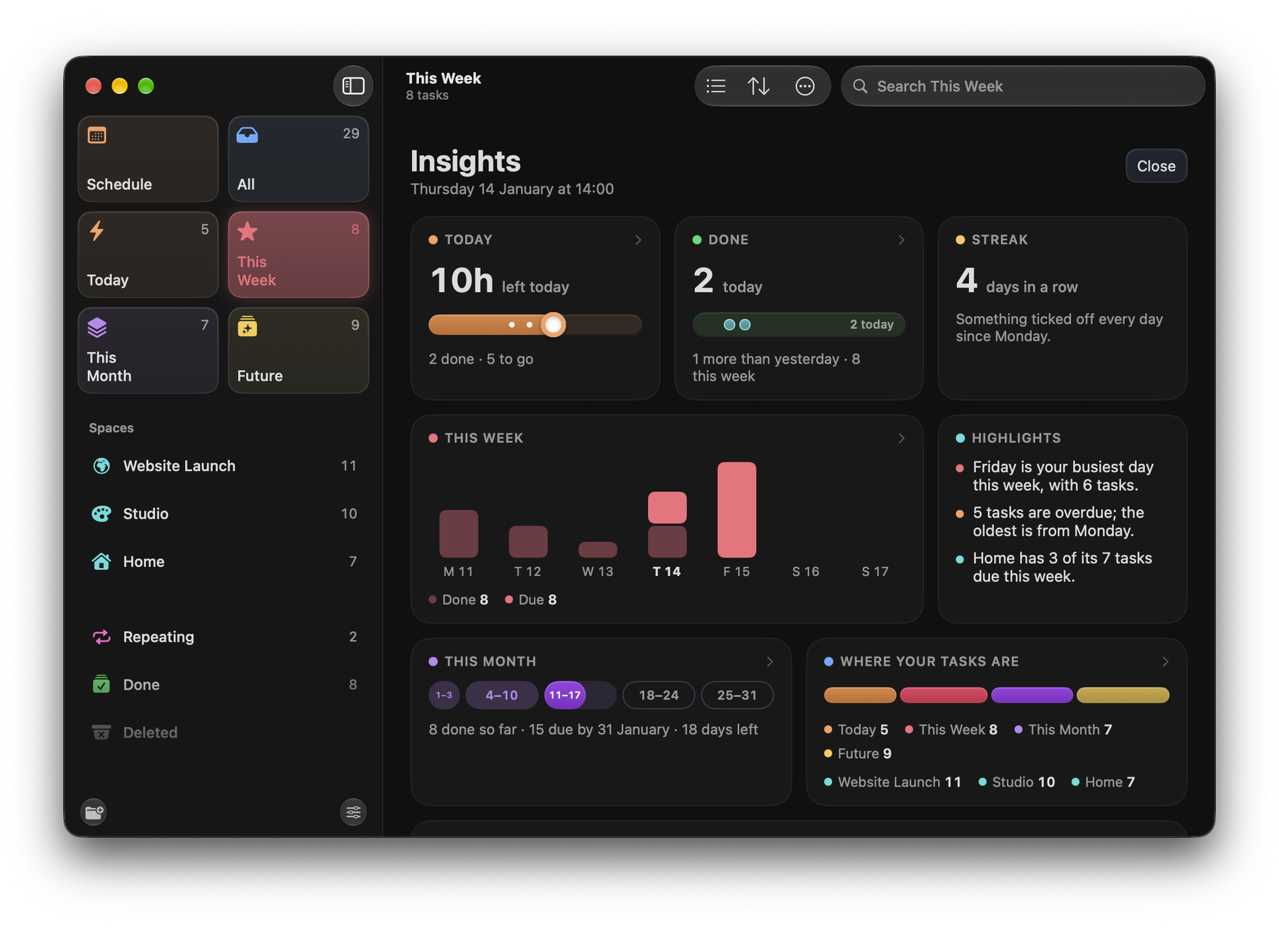
Task: Click the Studio palette icon
Action: [x=101, y=513]
